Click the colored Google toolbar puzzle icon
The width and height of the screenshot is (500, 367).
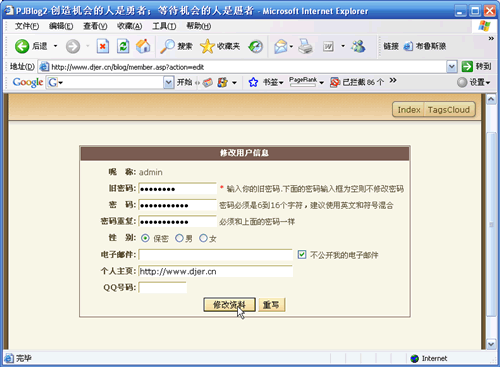pyautogui.click(x=222, y=82)
